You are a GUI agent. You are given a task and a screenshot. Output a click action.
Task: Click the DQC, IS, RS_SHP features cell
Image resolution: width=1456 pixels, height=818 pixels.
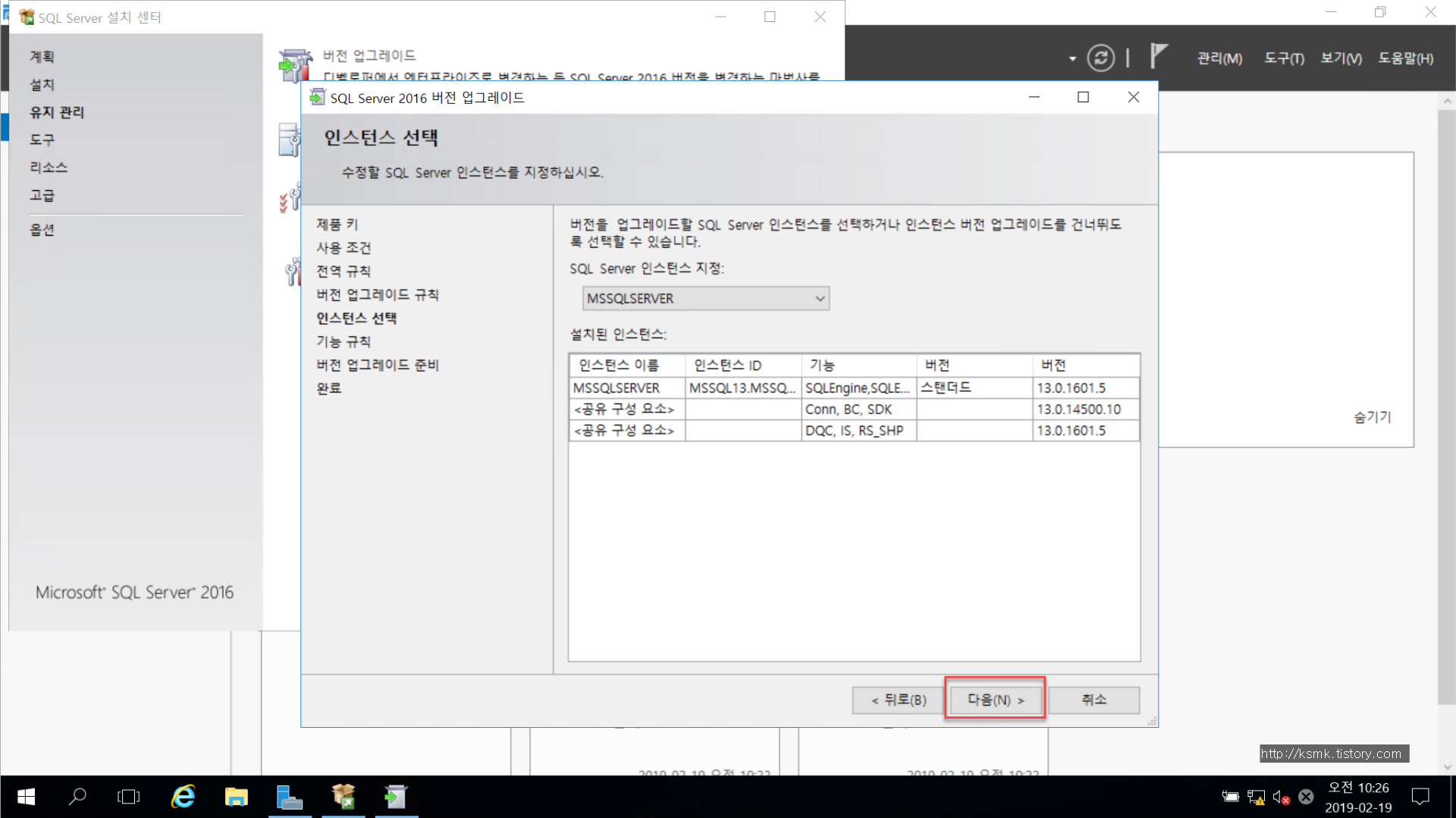(x=859, y=431)
